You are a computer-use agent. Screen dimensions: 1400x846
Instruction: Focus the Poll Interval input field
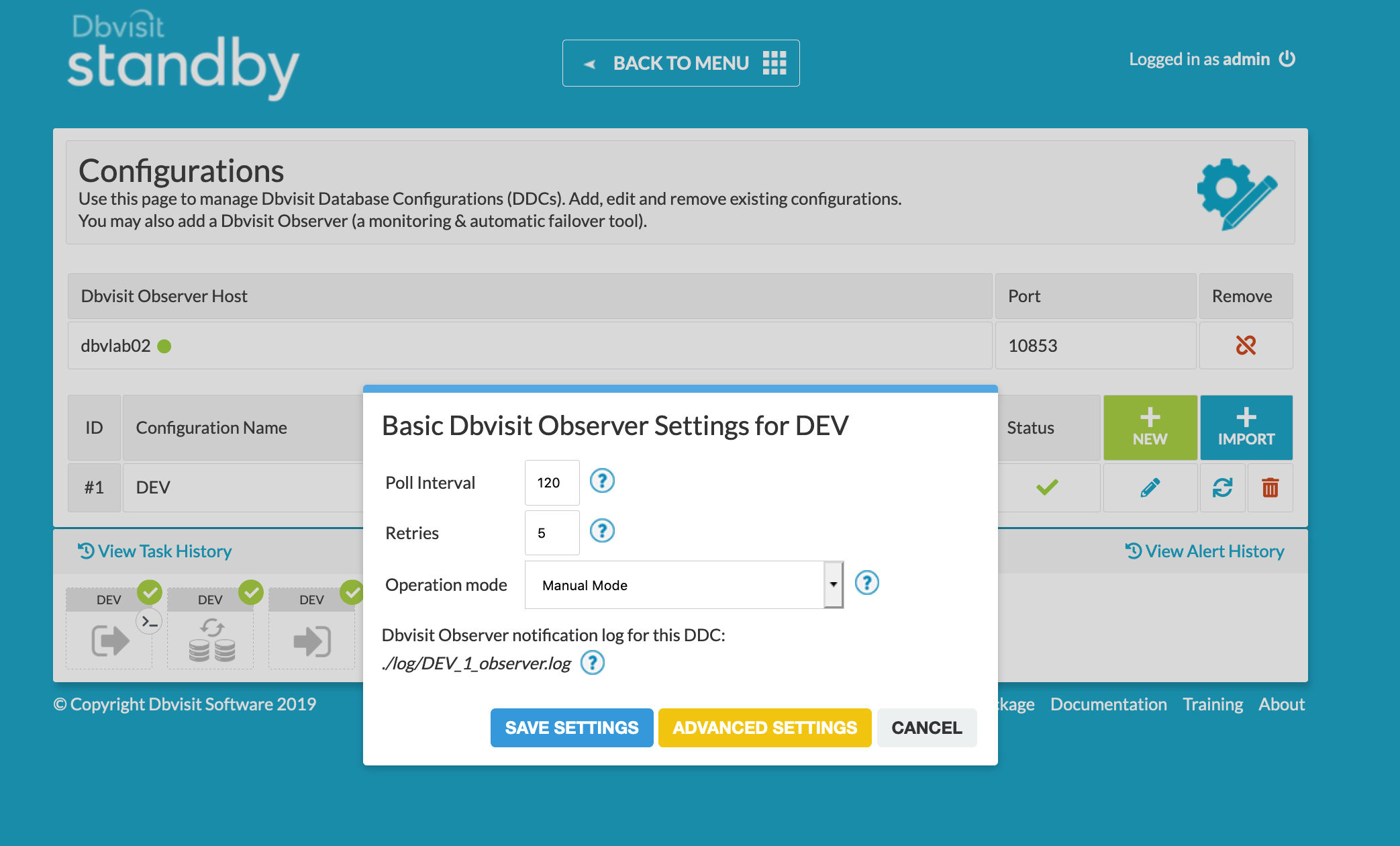(552, 482)
